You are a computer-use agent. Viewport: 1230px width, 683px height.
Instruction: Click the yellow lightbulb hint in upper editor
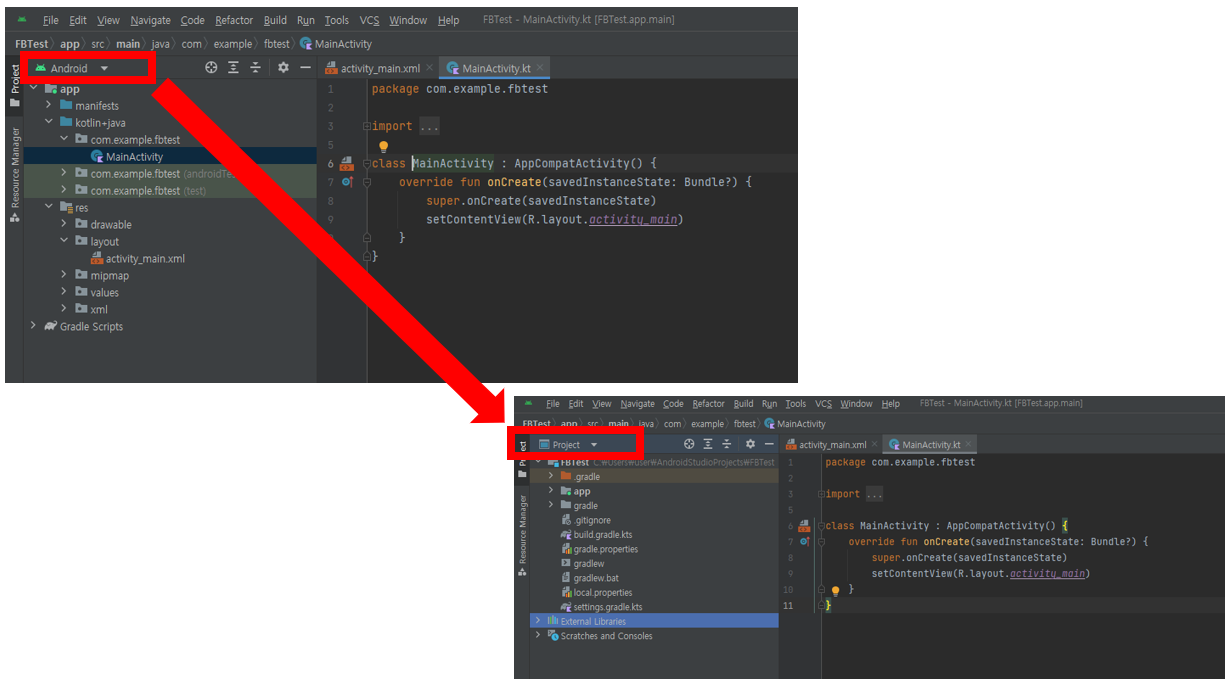click(x=383, y=147)
